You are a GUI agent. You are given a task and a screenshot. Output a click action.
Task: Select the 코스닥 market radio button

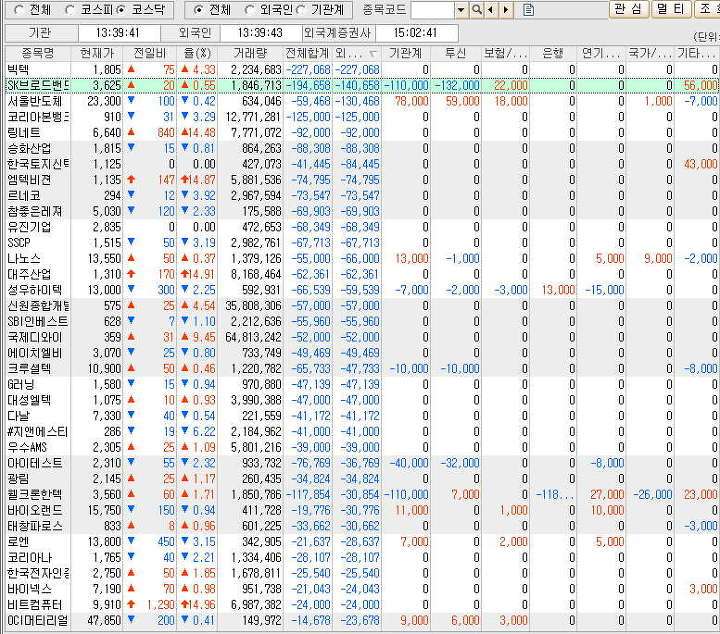point(121,10)
